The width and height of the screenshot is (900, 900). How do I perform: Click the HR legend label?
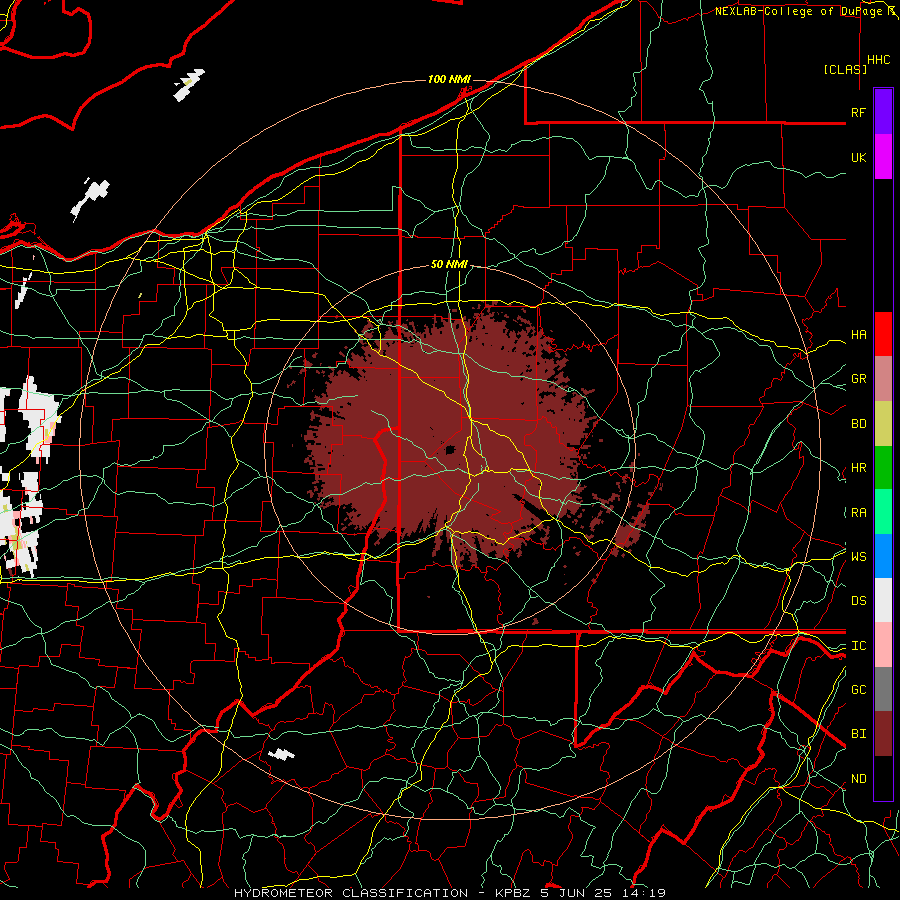(x=858, y=468)
